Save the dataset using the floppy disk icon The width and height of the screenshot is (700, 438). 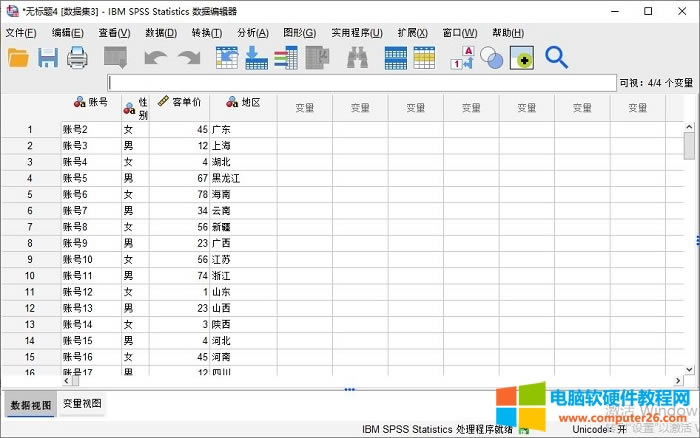[48, 58]
